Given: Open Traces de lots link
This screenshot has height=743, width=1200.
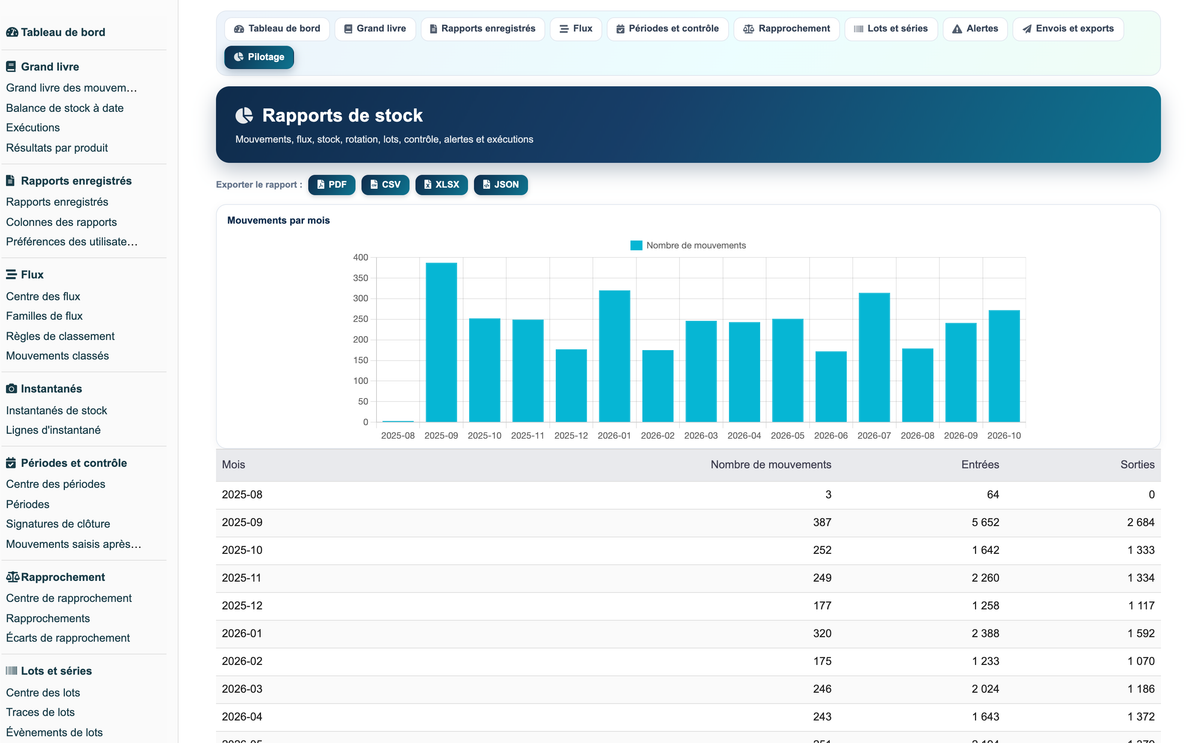Looking at the screenshot, I should pos(40,712).
